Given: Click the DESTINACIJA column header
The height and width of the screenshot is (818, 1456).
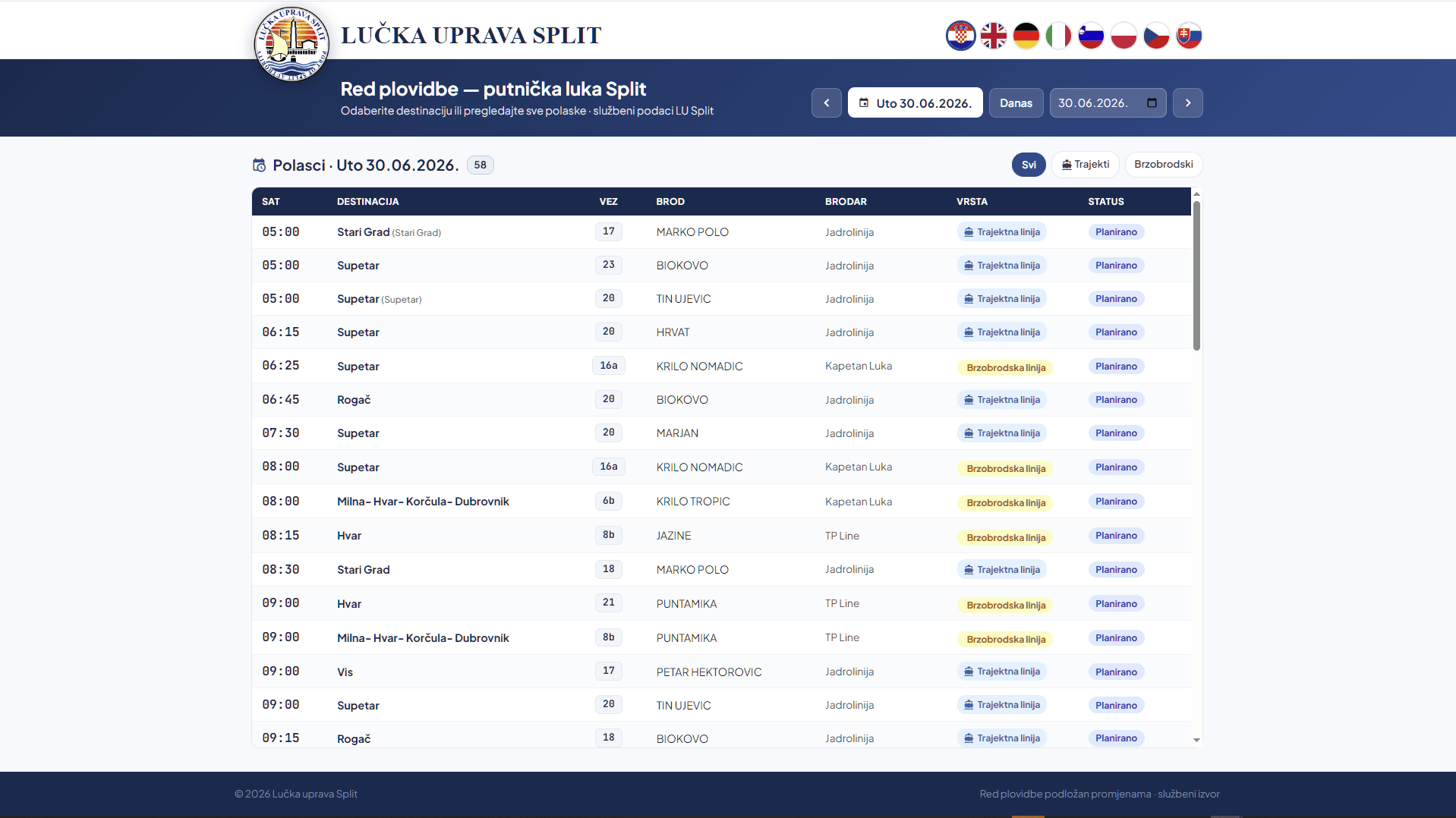Looking at the screenshot, I should click(367, 202).
